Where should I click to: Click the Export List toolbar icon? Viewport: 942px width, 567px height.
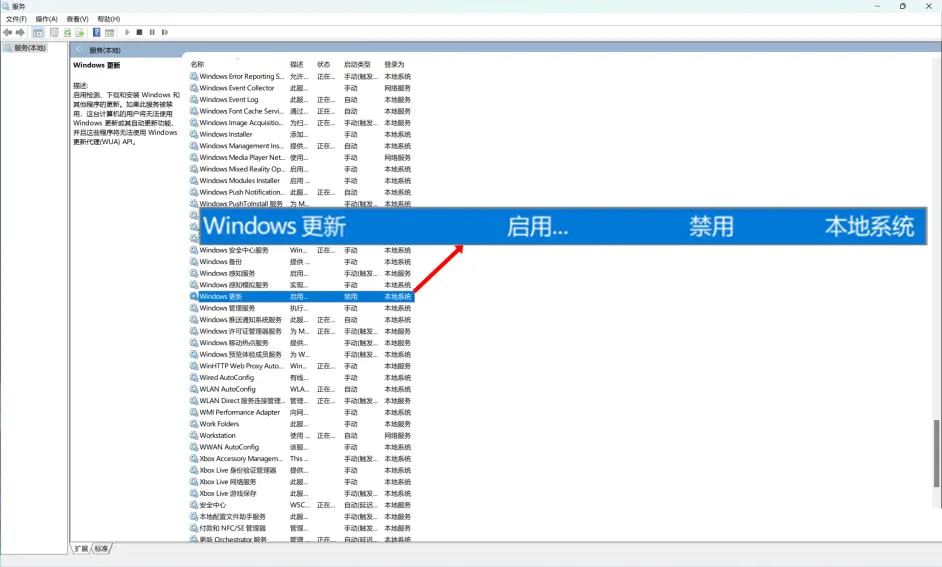pos(79,32)
